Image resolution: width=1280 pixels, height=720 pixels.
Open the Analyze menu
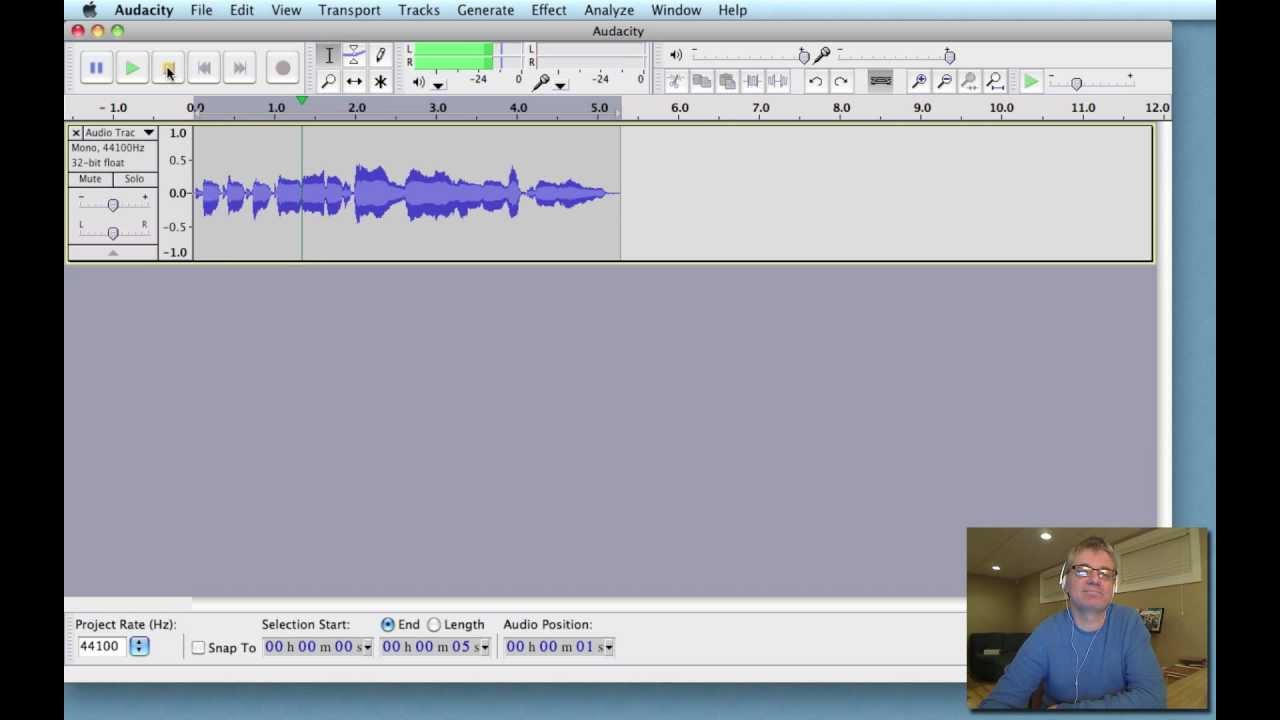[609, 10]
